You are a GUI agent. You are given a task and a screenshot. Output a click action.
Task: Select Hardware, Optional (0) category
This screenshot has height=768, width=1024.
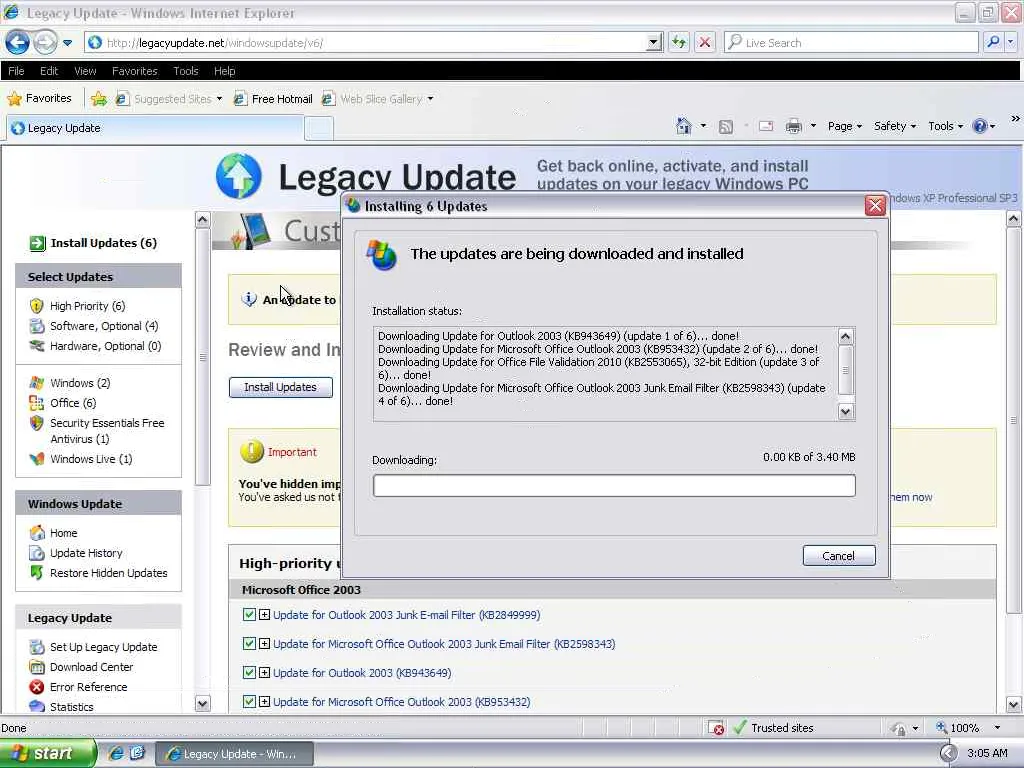tap(105, 346)
